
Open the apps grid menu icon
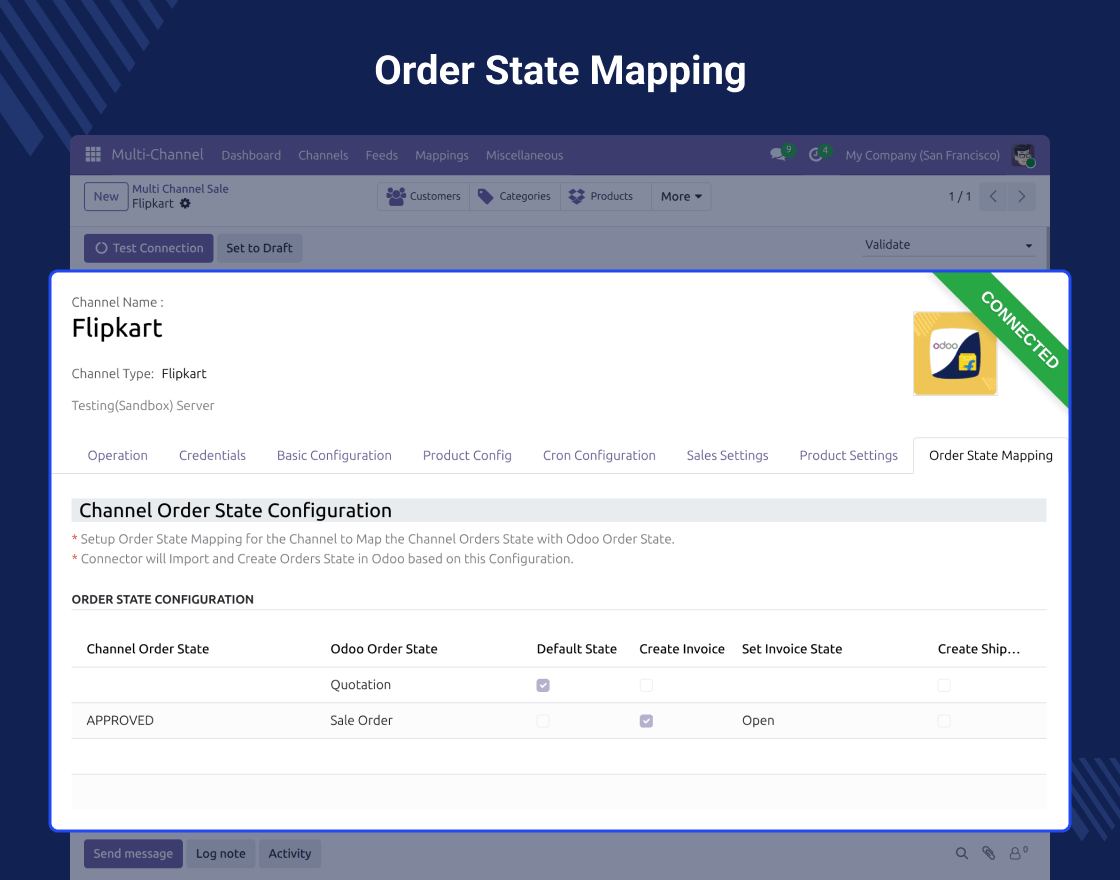(x=93, y=154)
